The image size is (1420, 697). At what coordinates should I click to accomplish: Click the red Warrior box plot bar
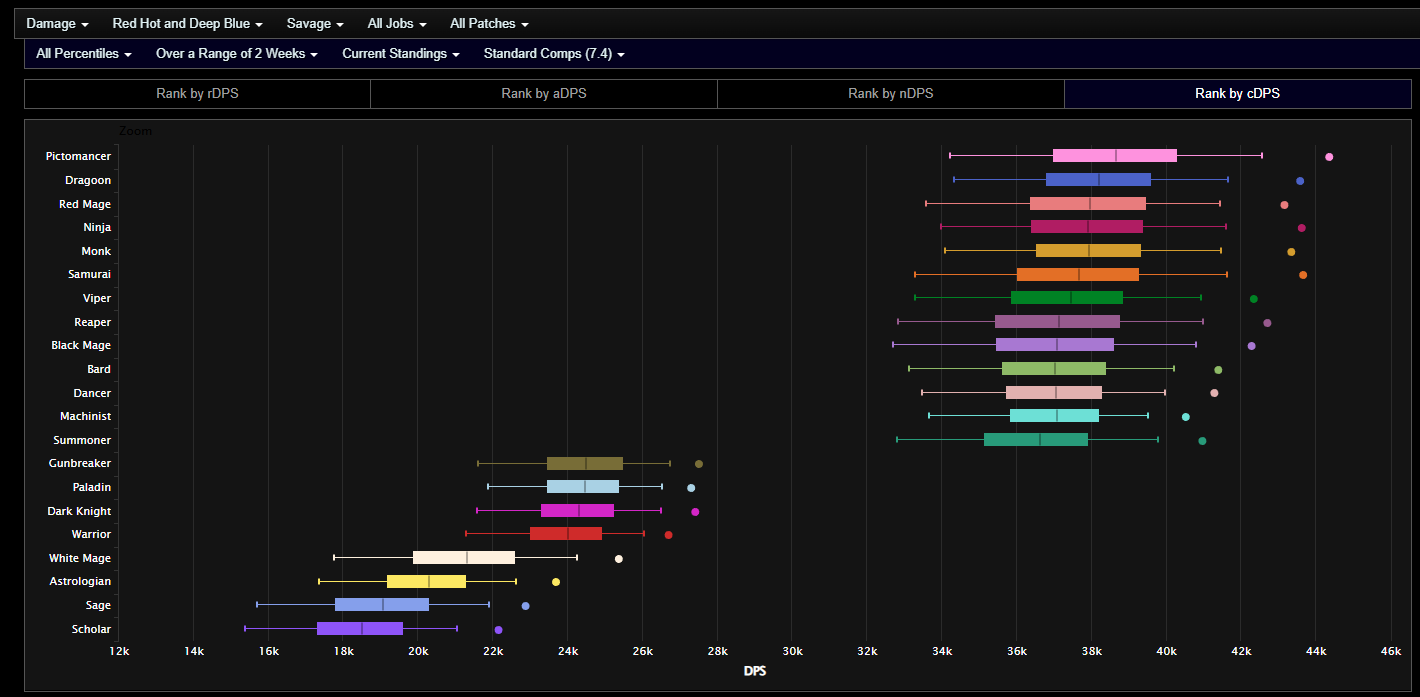[x=566, y=533]
